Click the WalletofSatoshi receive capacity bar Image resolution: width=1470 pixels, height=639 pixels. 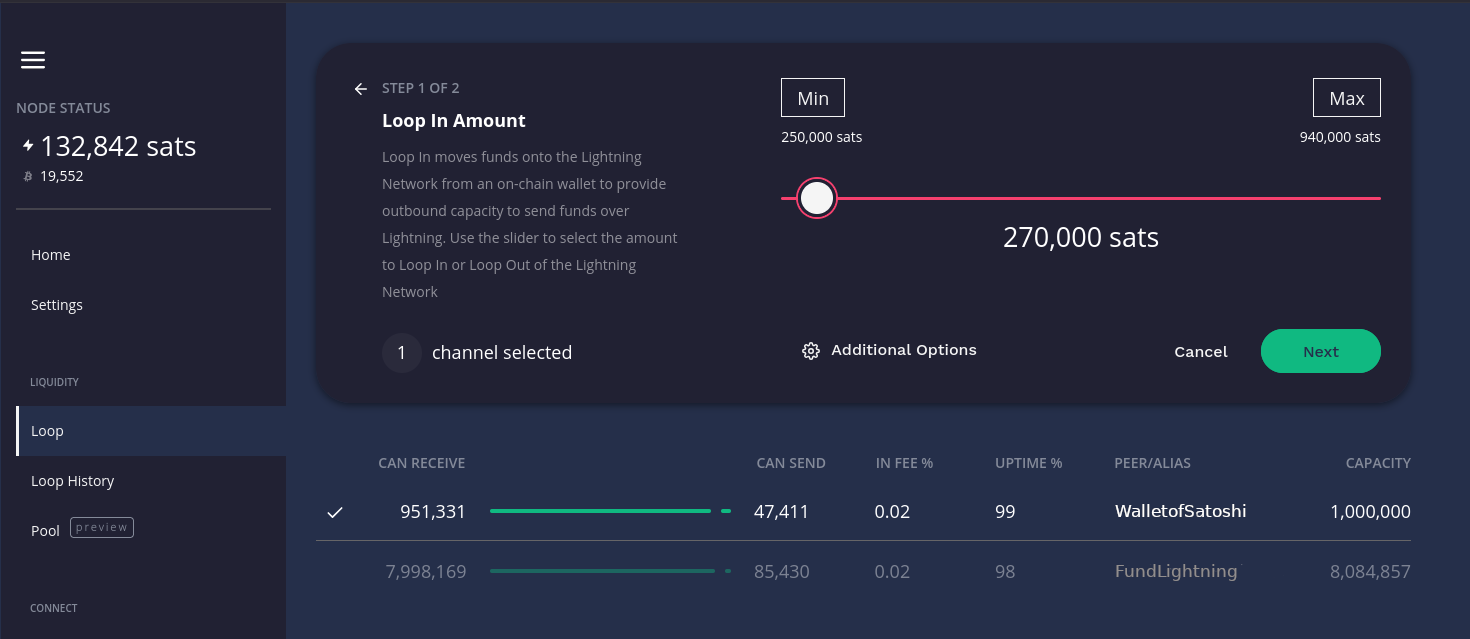[x=600, y=511]
